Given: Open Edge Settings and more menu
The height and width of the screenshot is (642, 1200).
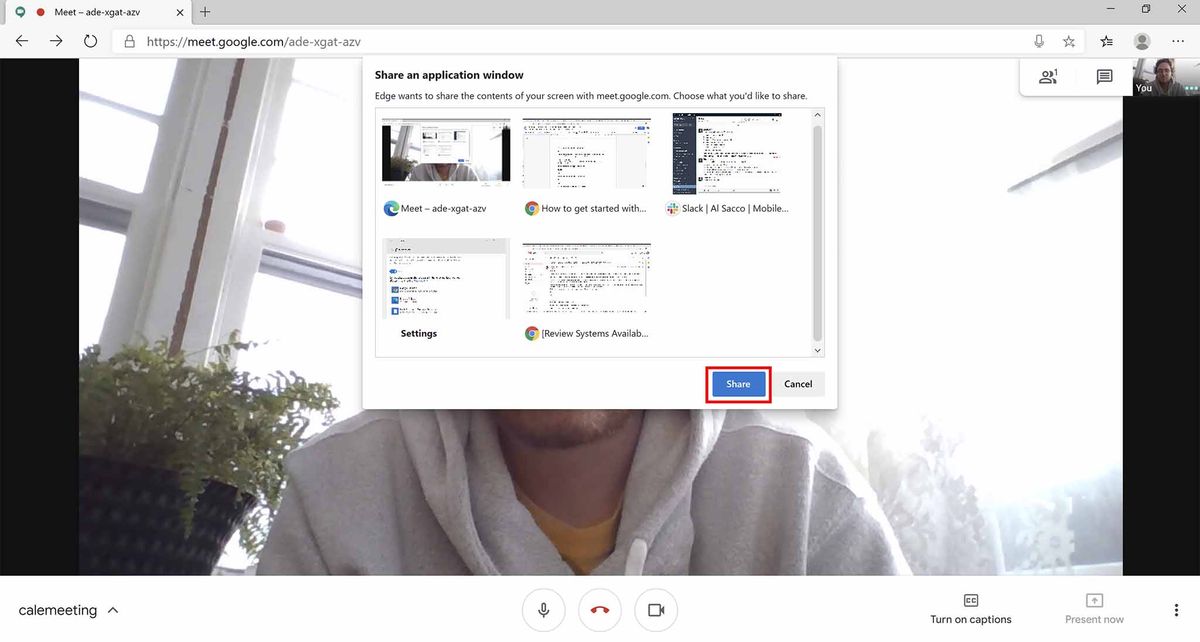Looking at the screenshot, I should 1178,41.
